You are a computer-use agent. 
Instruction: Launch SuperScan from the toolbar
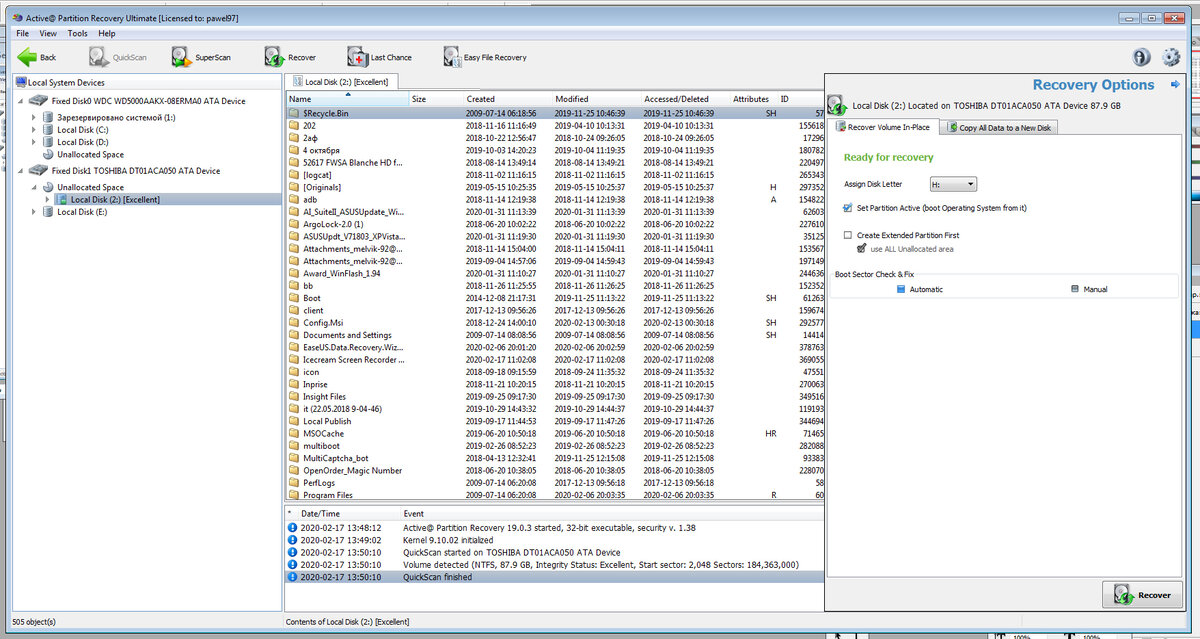[x=200, y=57]
